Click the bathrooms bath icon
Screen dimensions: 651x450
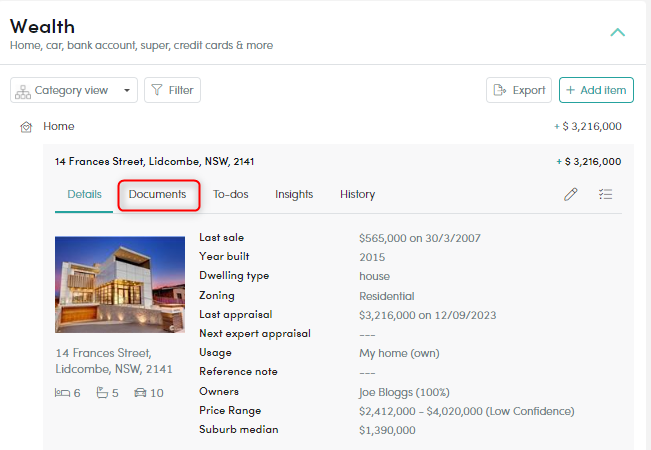point(102,392)
